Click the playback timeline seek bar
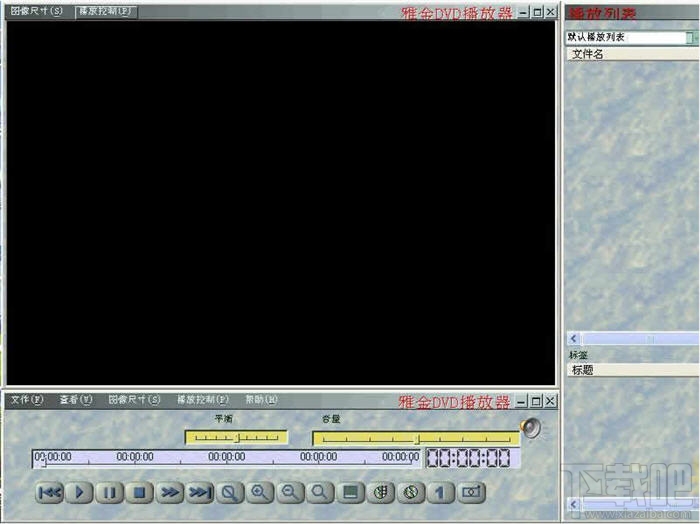Image resolution: width=700 pixels, height=524 pixels. [226, 459]
